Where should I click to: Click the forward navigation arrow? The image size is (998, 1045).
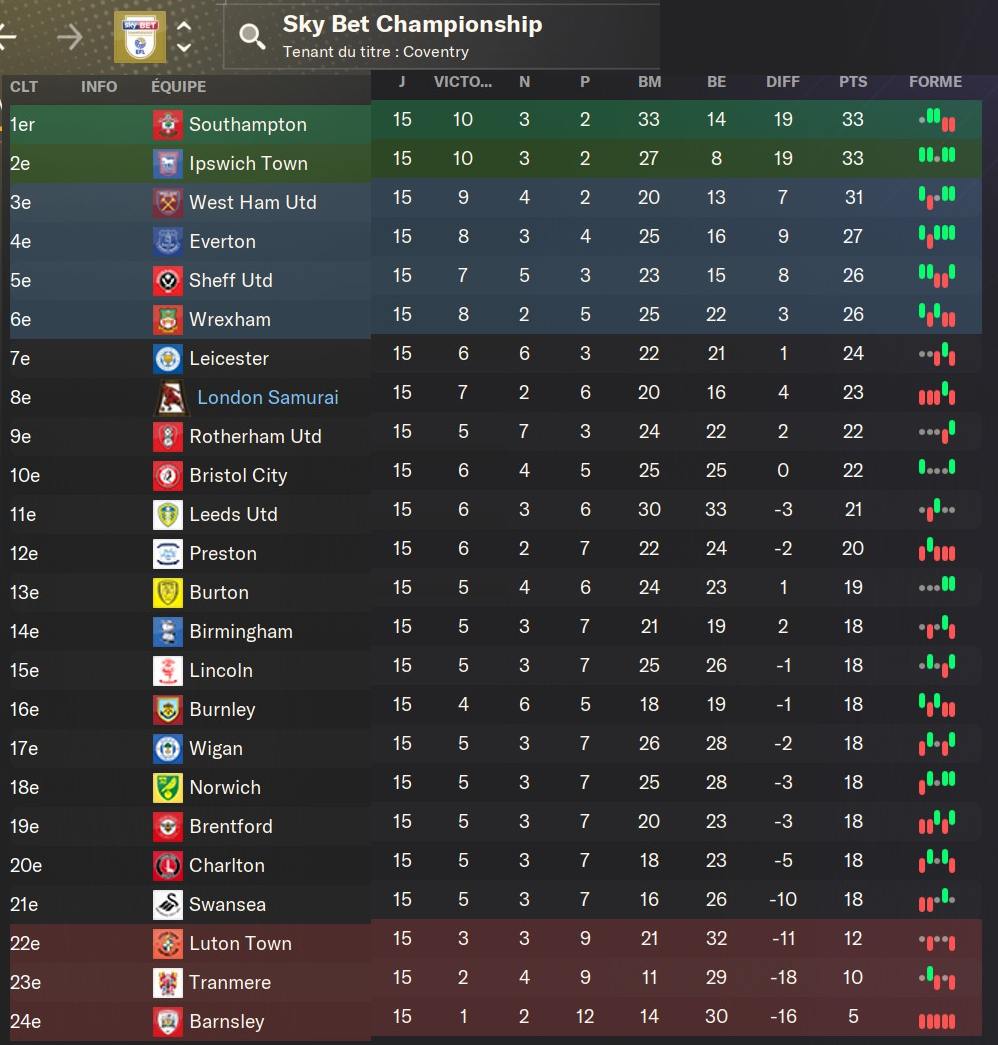(70, 37)
